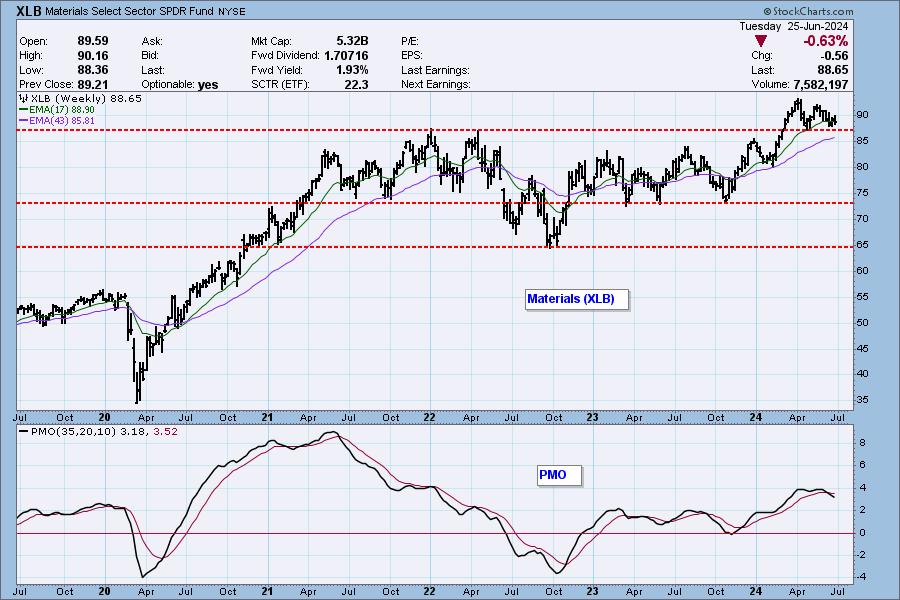Click the Fwd Dividend value 1.70716
The height and width of the screenshot is (600, 900).
coord(346,56)
